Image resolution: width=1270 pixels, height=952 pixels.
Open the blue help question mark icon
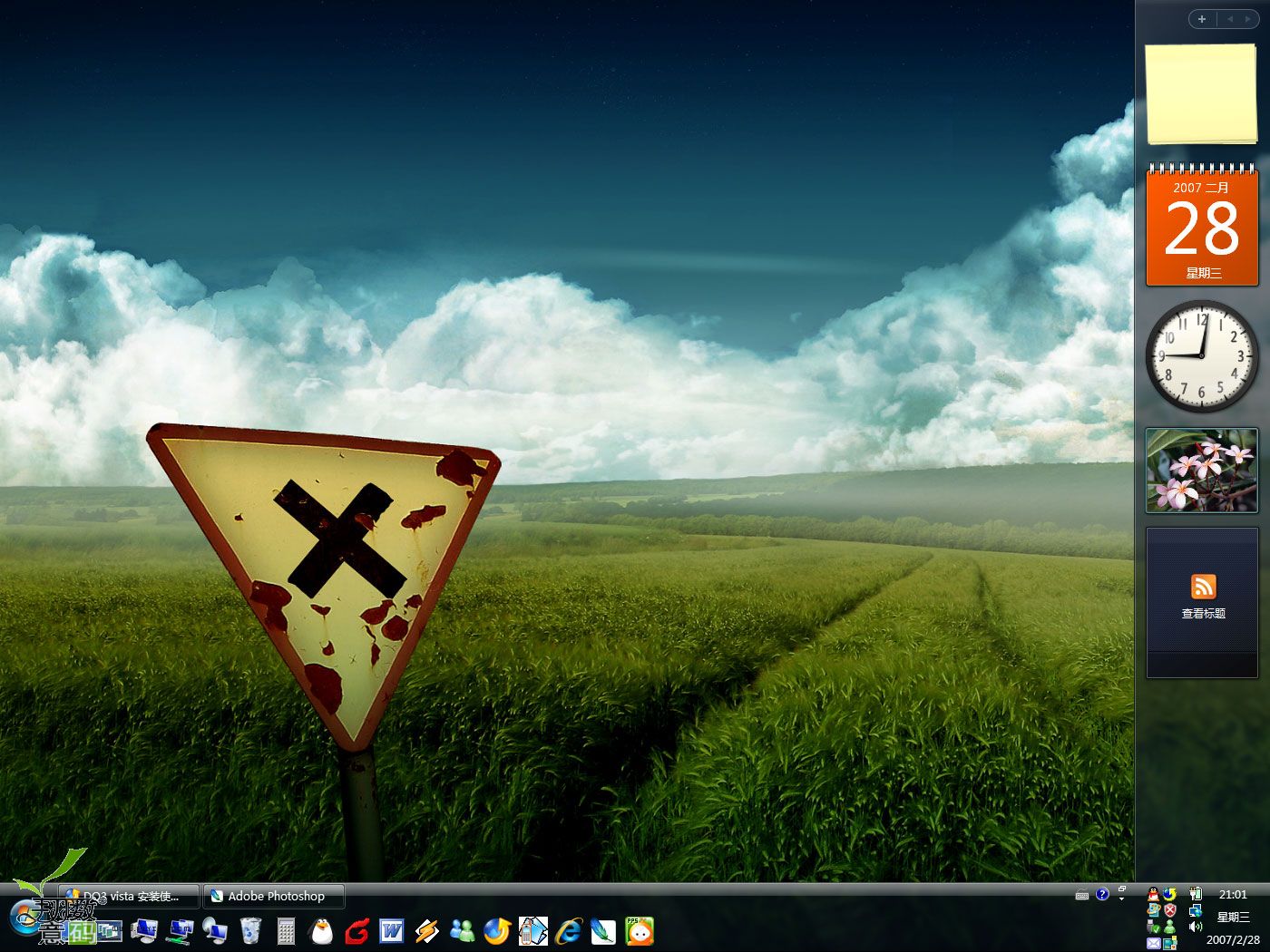tap(1102, 894)
